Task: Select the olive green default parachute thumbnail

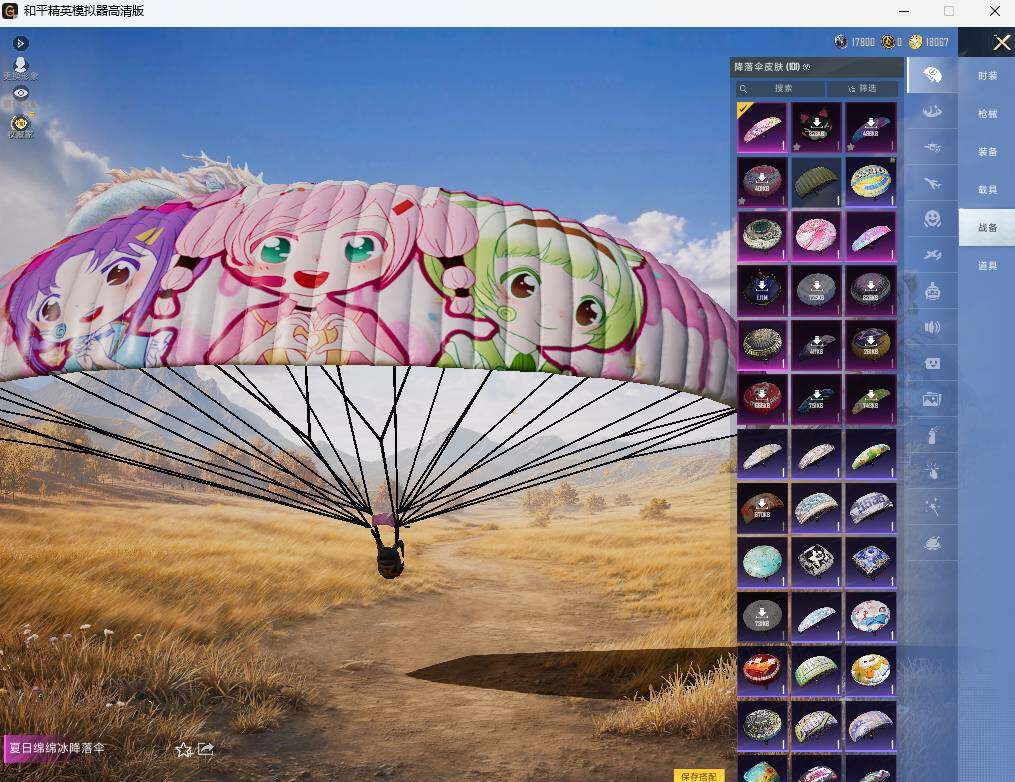Action: click(816, 182)
